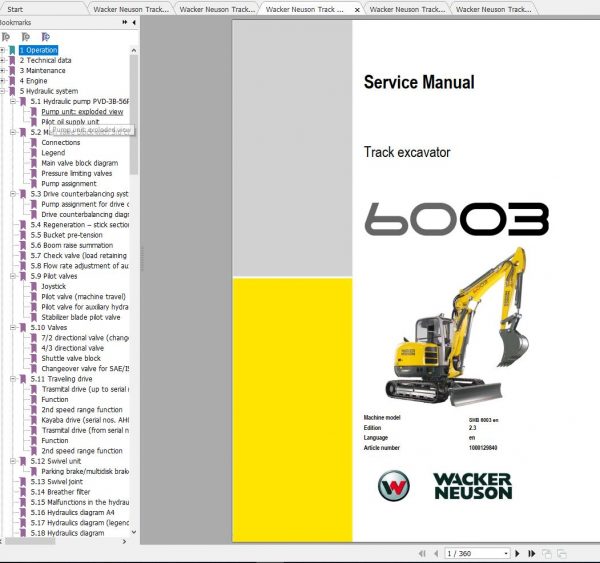
Task: Expand the 4 Engine bookmark
Action: pos(3,81)
